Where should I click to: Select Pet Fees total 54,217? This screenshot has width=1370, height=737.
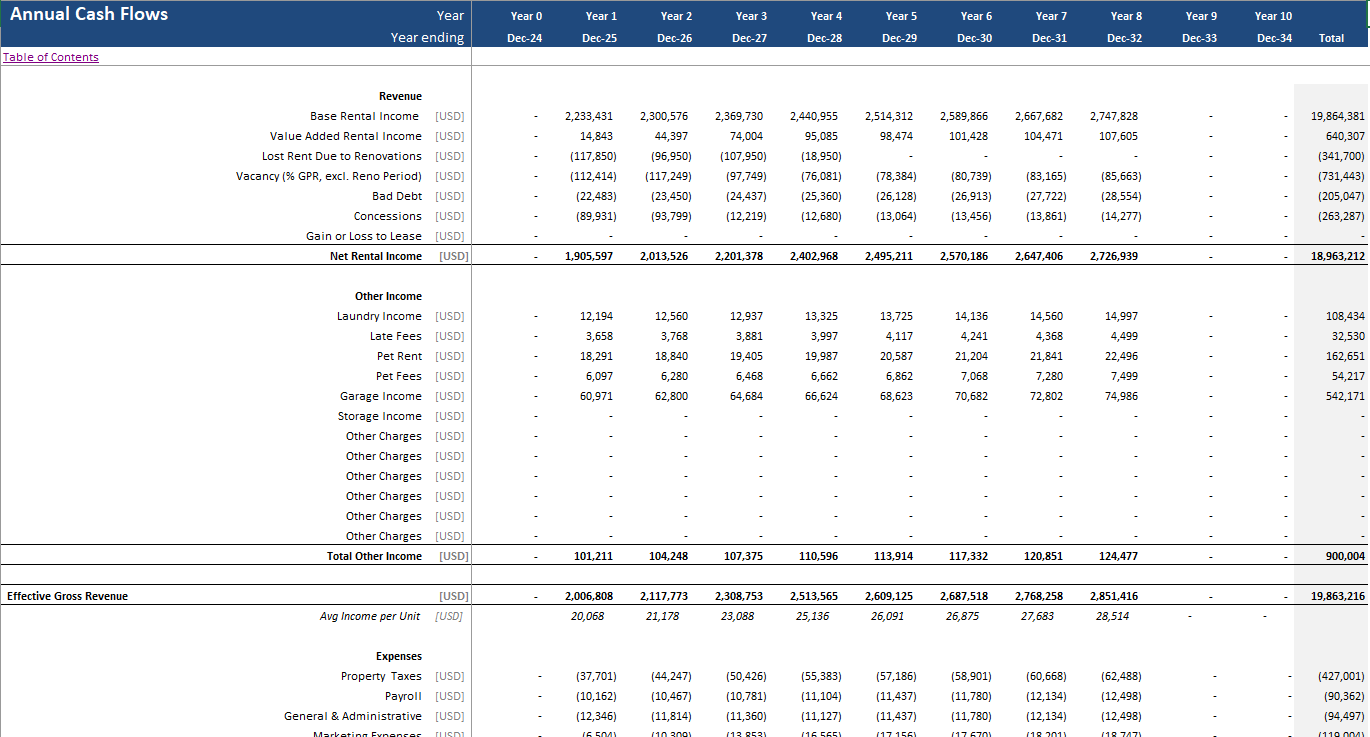point(1348,376)
